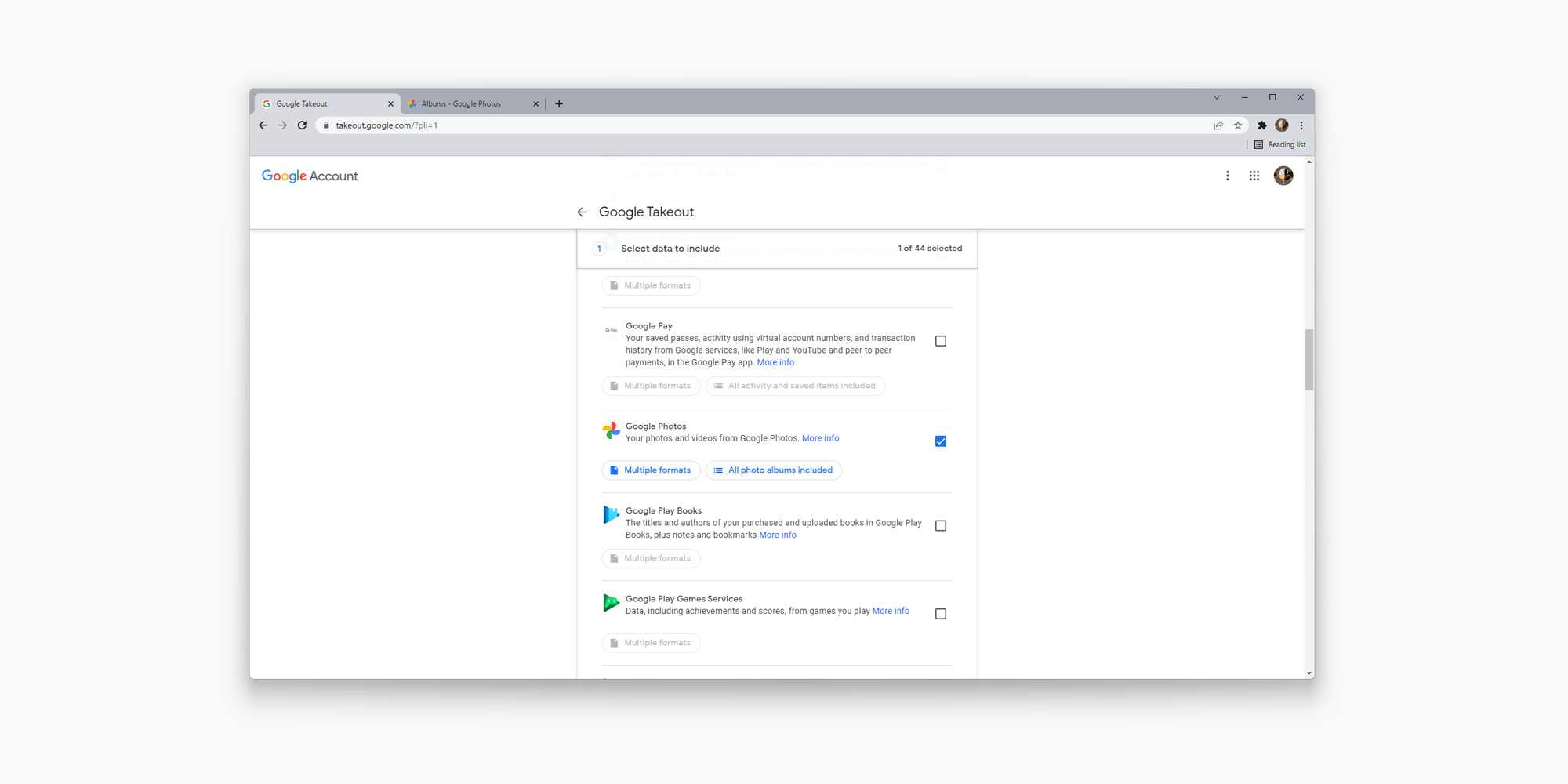Screen dimensions: 1568x784
Task: Click the Google Play Books icon
Action: 612,515
